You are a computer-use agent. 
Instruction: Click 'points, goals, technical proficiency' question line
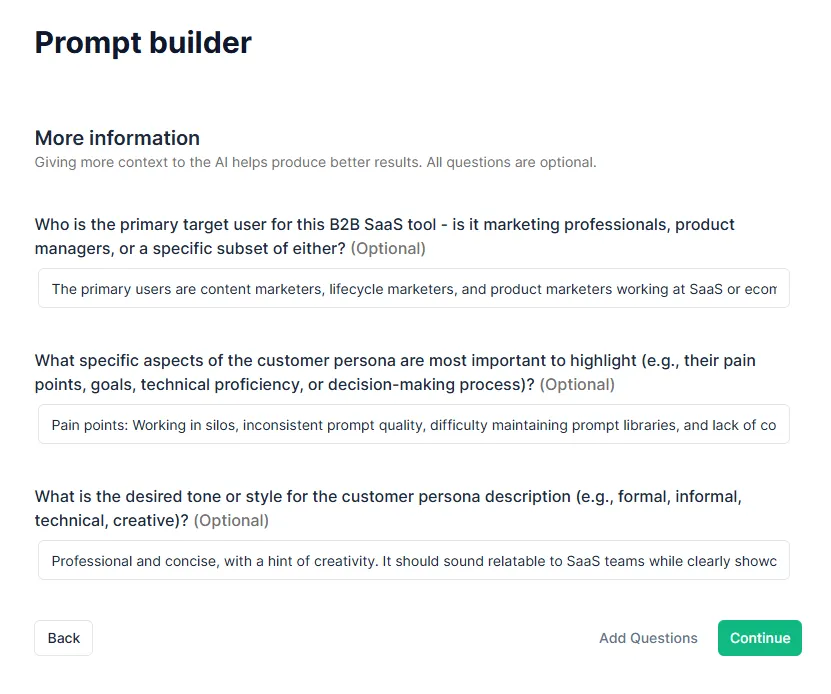click(x=284, y=384)
